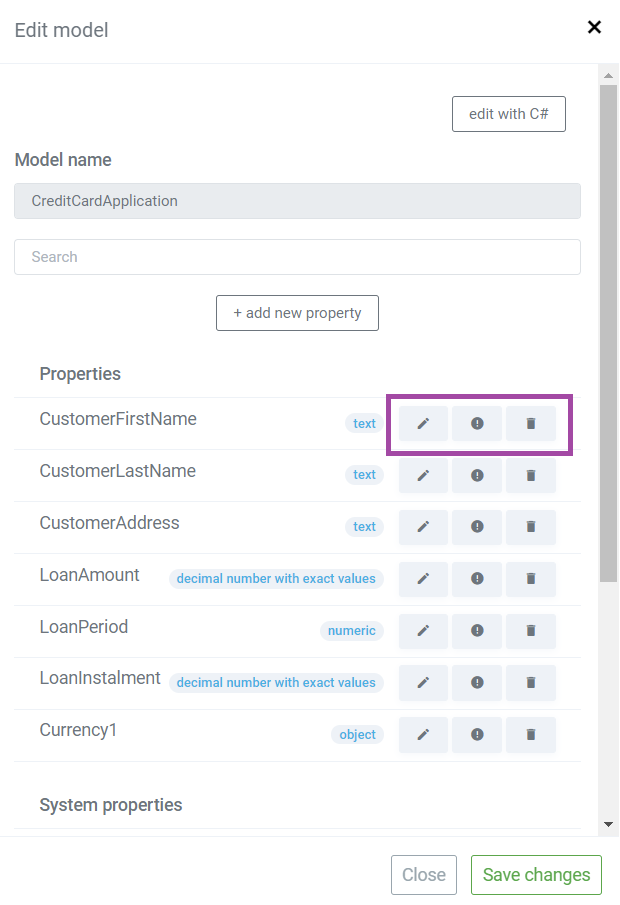This screenshot has width=620, height=905.
Task: Click the Model name text field
Action: click(297, 201)
